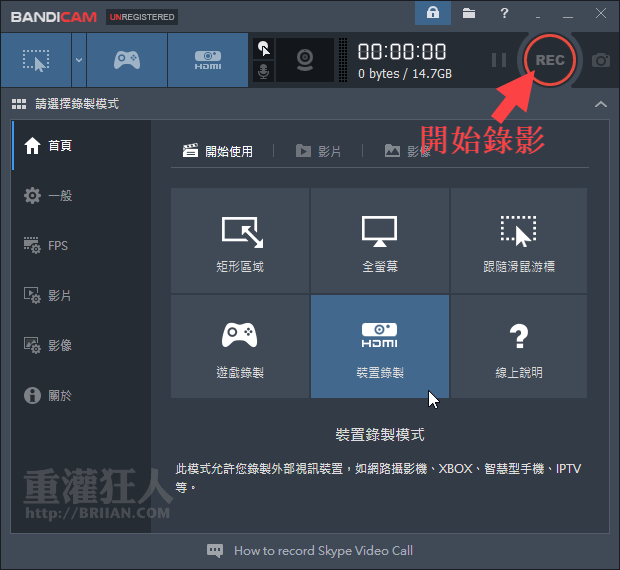Image resolution: width=620 pixels, height=570 pixels.
Task: Open How to record Skype Video Call link
Action: (x=322, y=550)
